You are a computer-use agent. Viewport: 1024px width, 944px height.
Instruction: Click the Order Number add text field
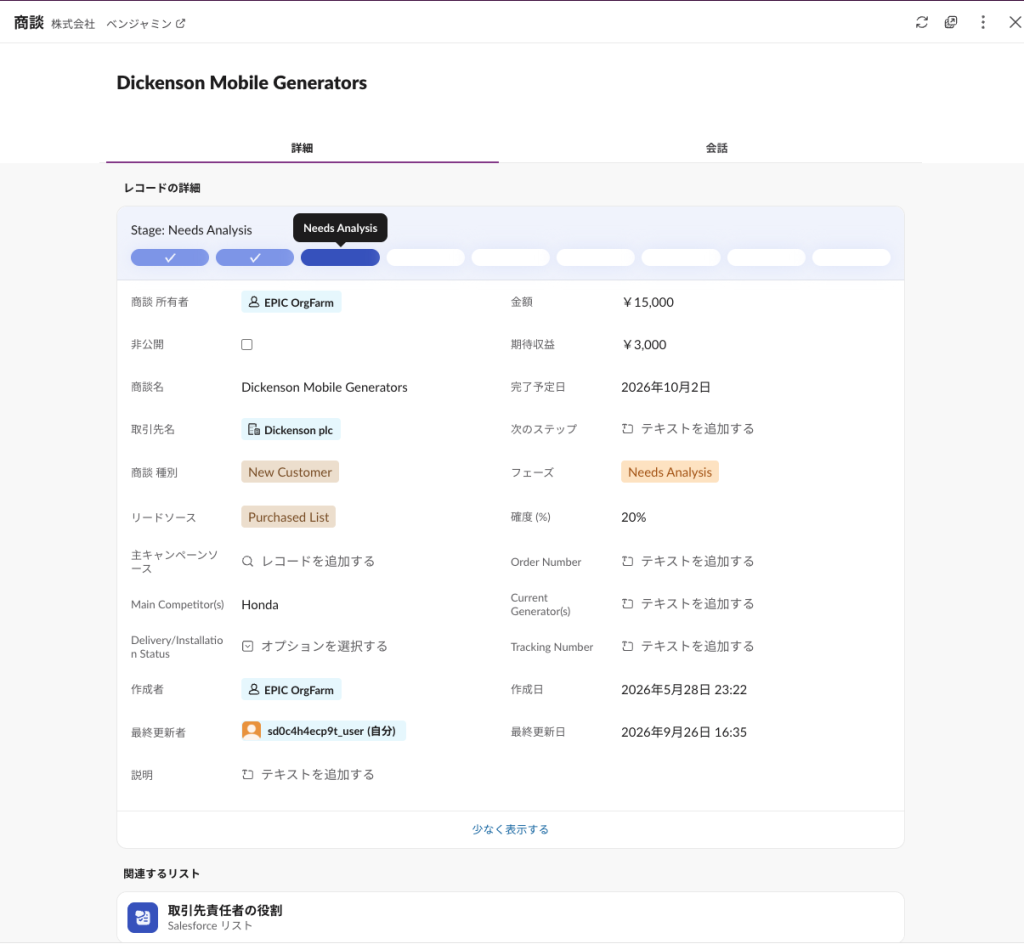688,561
